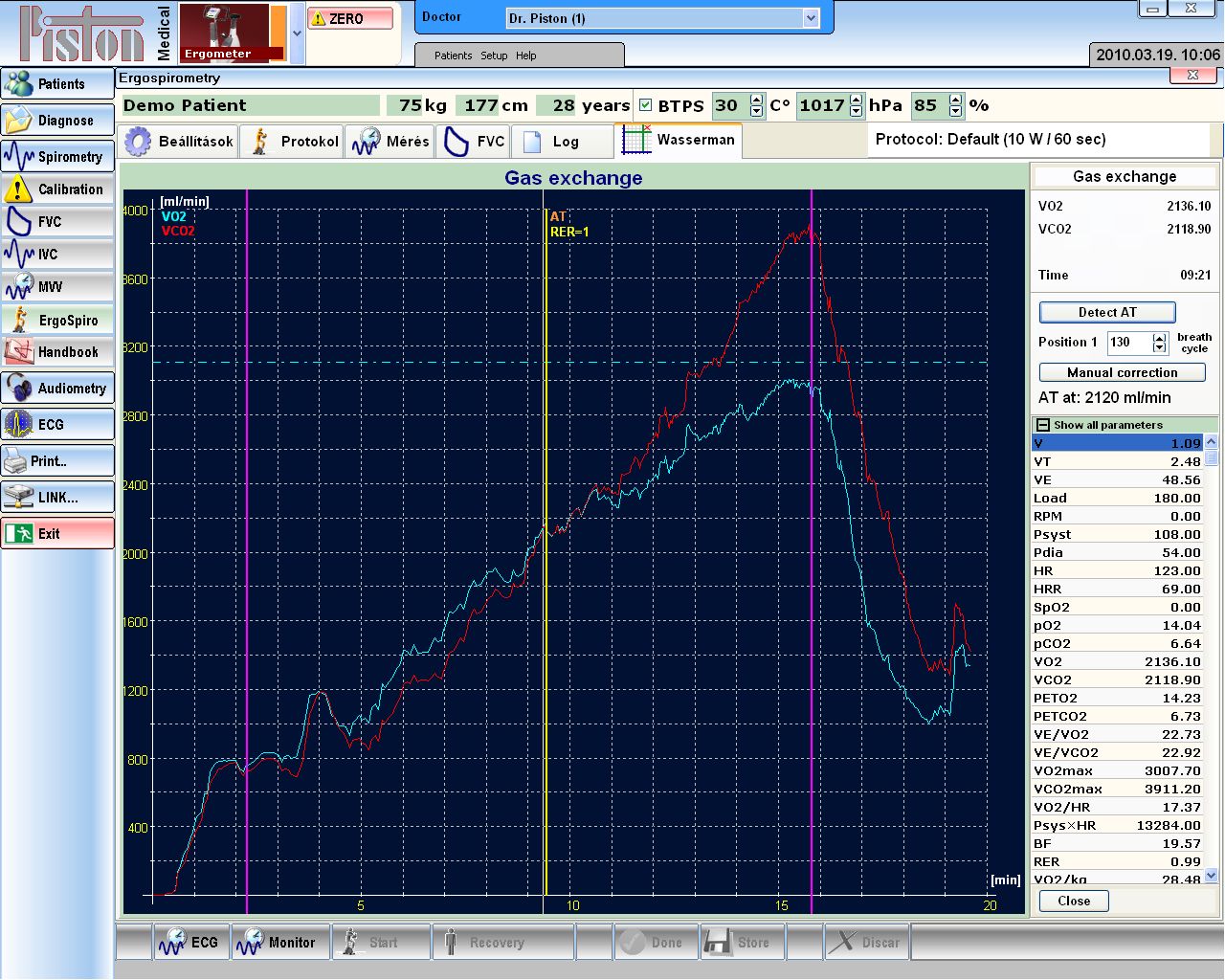Click the Detect AT button
The width and height of the screenshot is (1225, 980).
click(1107, 312)
